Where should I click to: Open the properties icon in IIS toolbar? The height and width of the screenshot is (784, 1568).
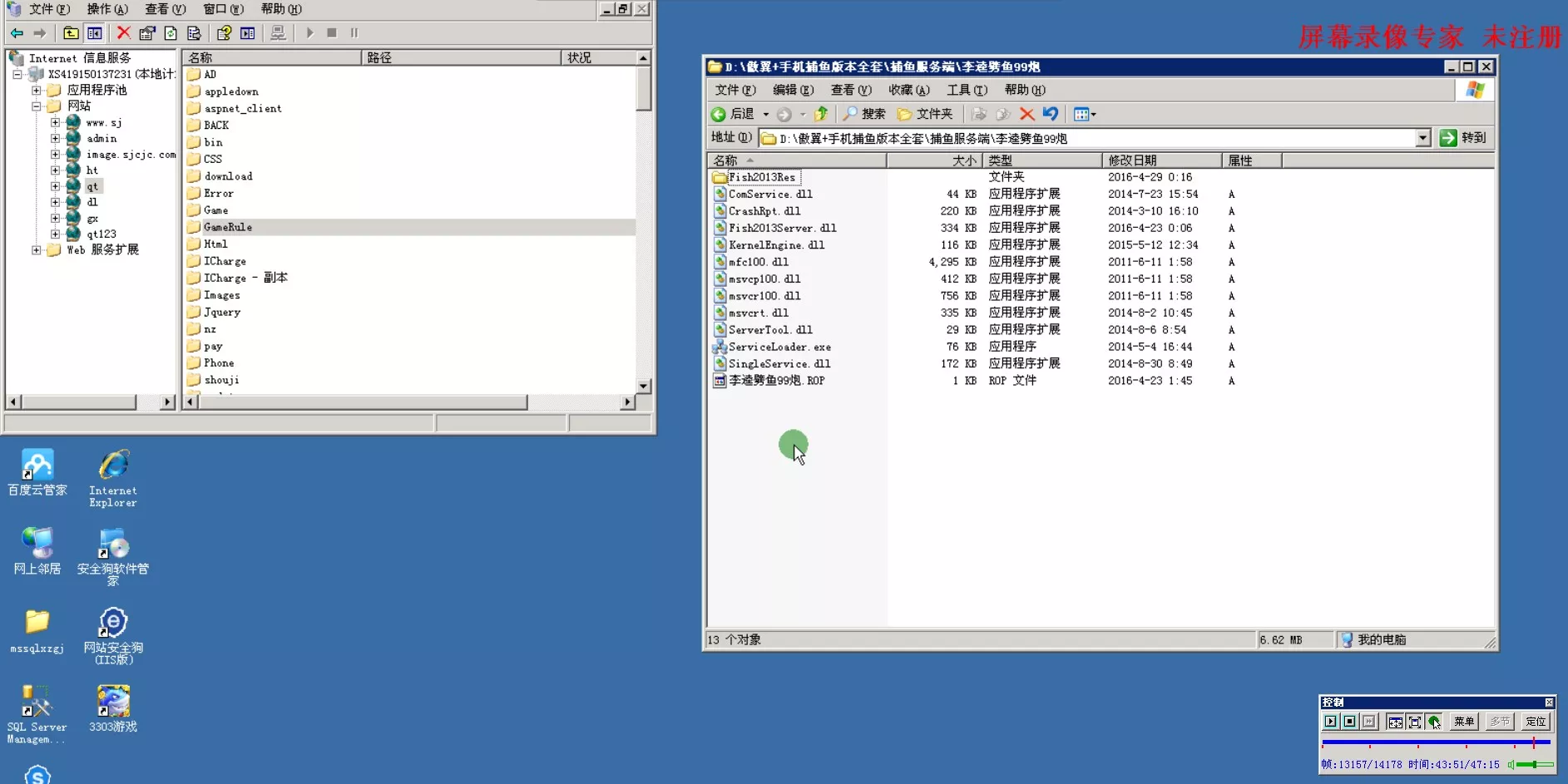click(x=147, y=32)
